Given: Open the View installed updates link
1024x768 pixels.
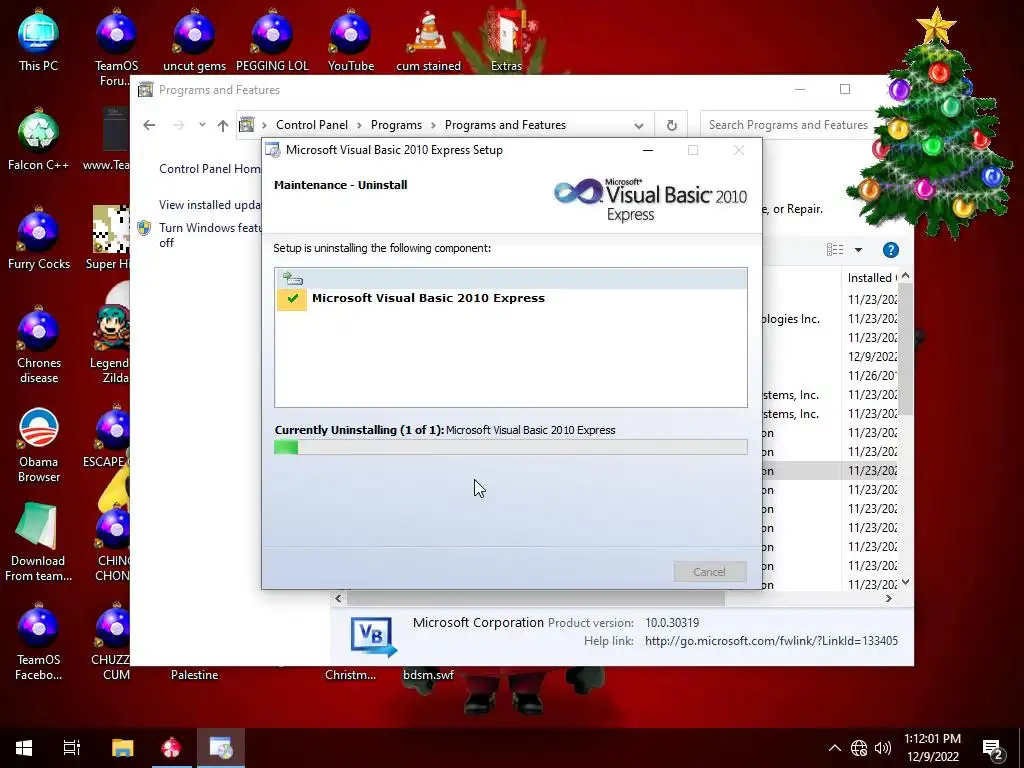Looking at the screenshot, I should click(210, 204).
